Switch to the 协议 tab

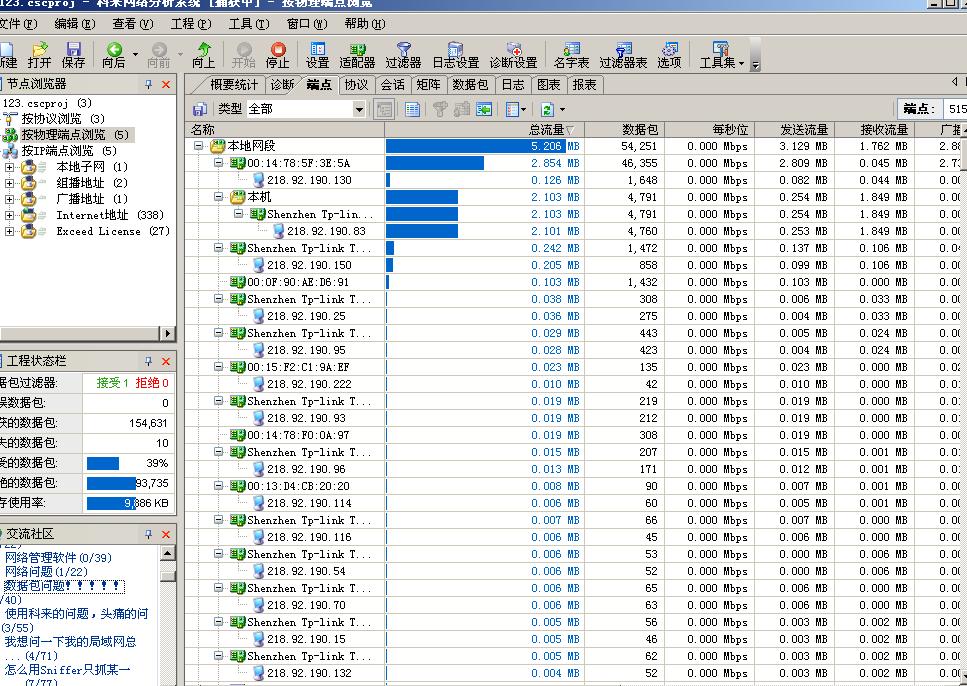(356, 85)
